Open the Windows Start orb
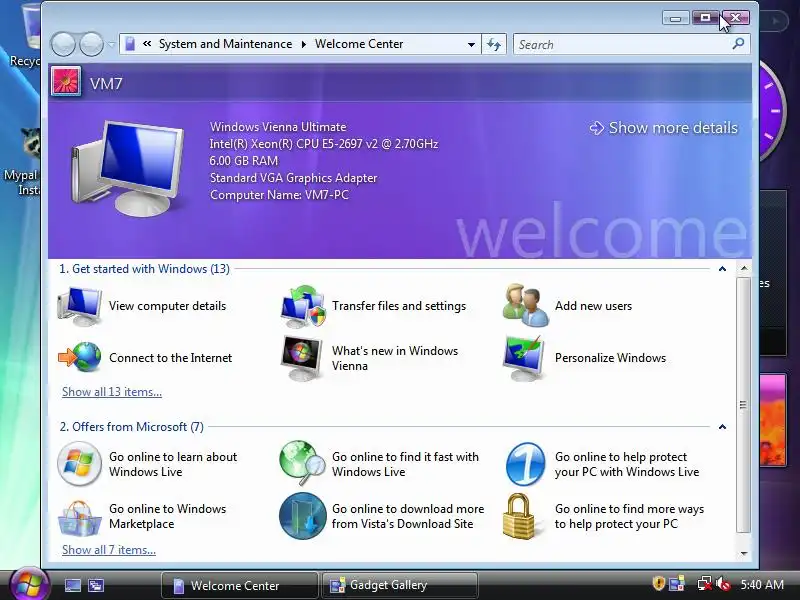Screen dimensions: 800x600 pos(29,584)
